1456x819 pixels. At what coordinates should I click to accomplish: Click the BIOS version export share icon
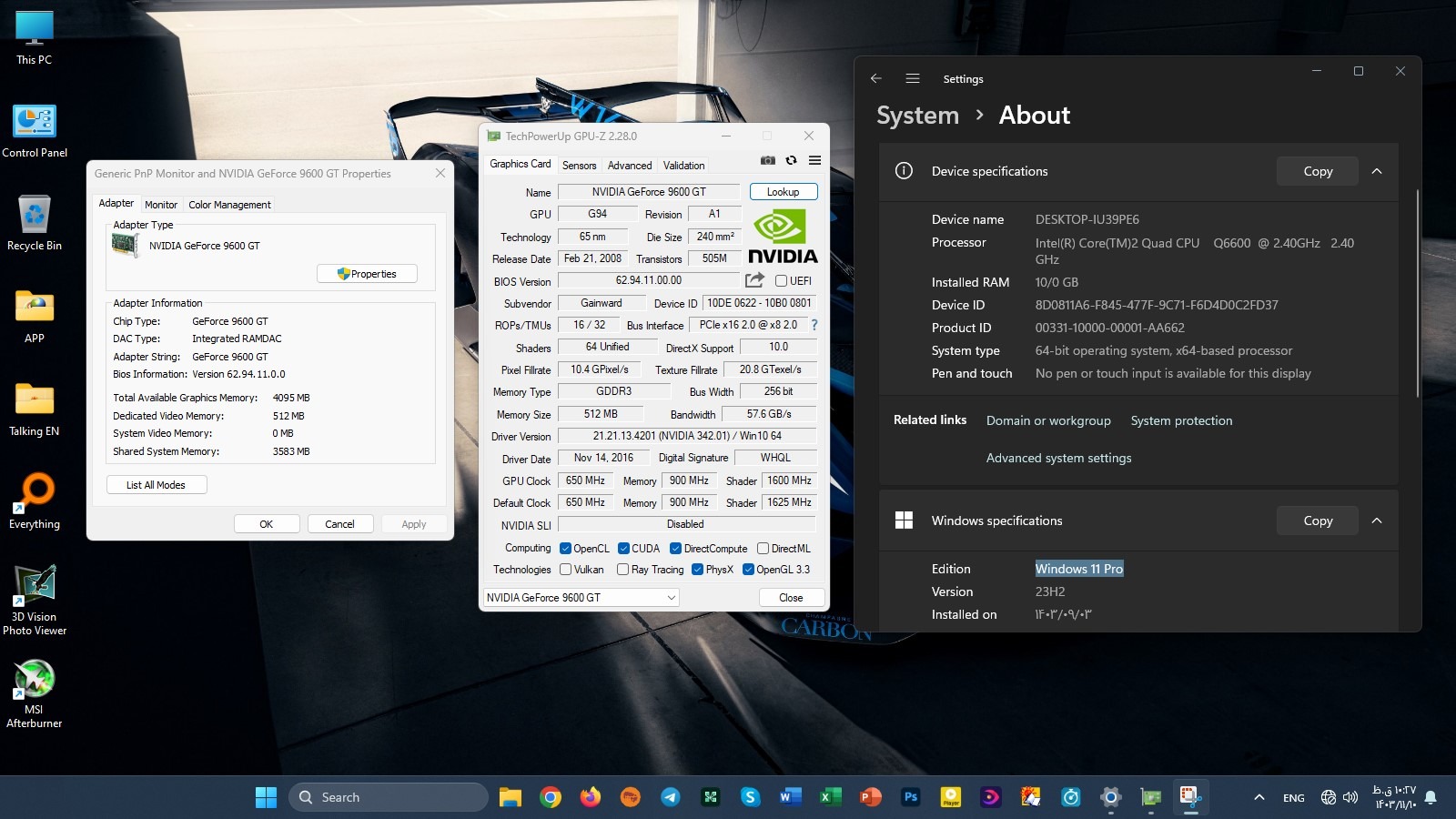[x=754, y=280]
